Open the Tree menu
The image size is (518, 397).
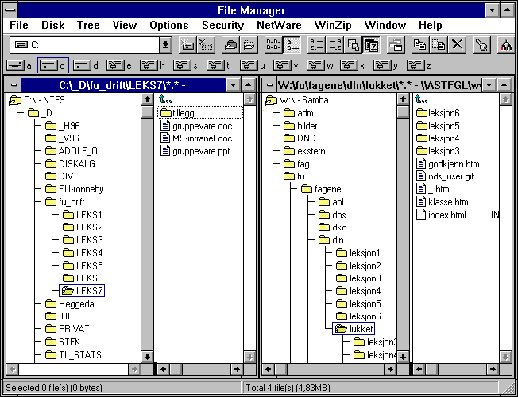pyautogui.click(x=88, y=25)
